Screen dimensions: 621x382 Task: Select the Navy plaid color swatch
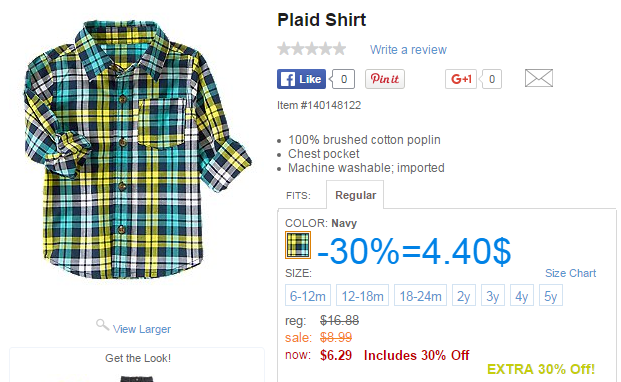coord(298,245)
